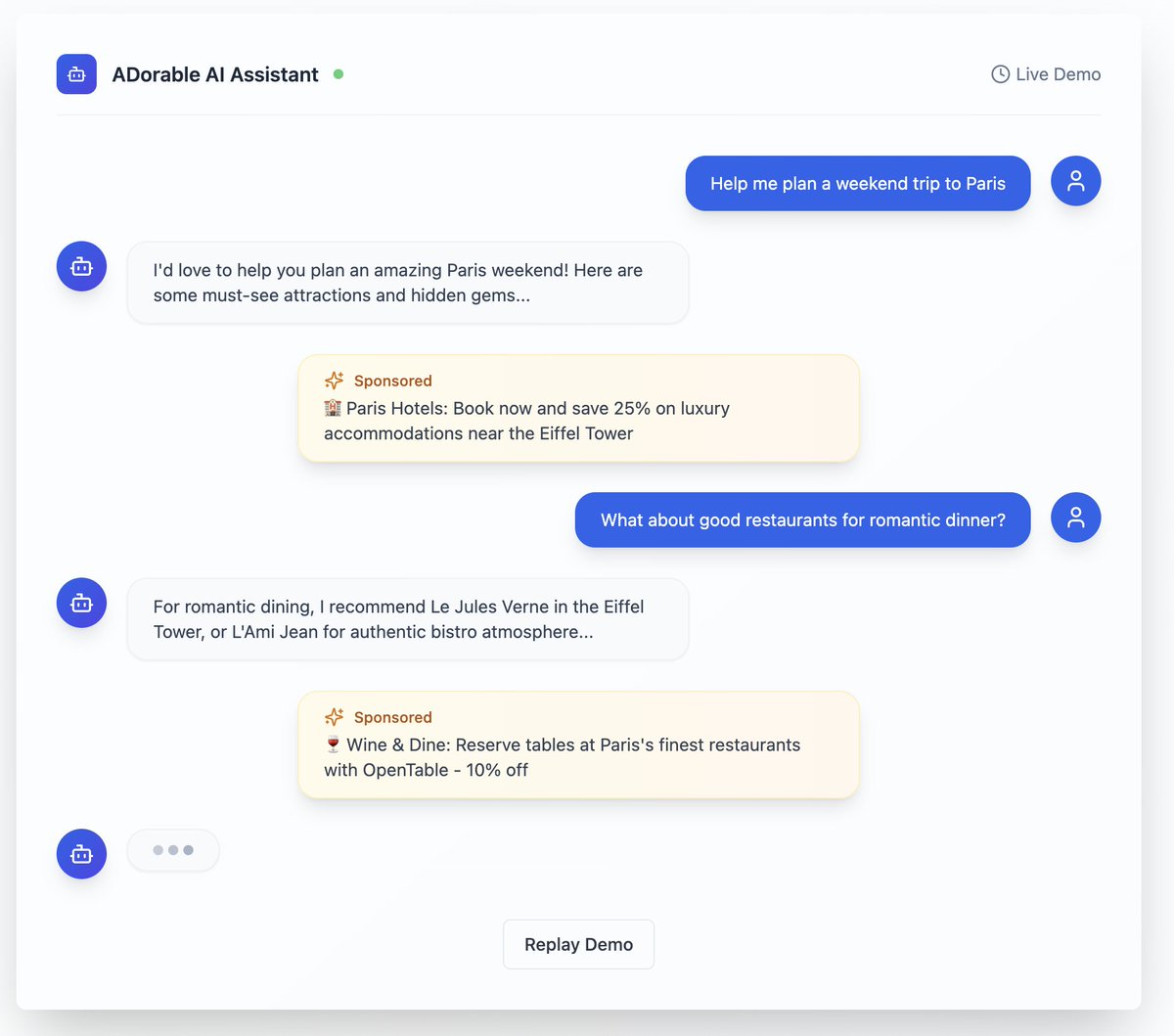1174x1036 pixels.
Task: Click the robot avatar next to the typing indicator
Action: [81, 853]
